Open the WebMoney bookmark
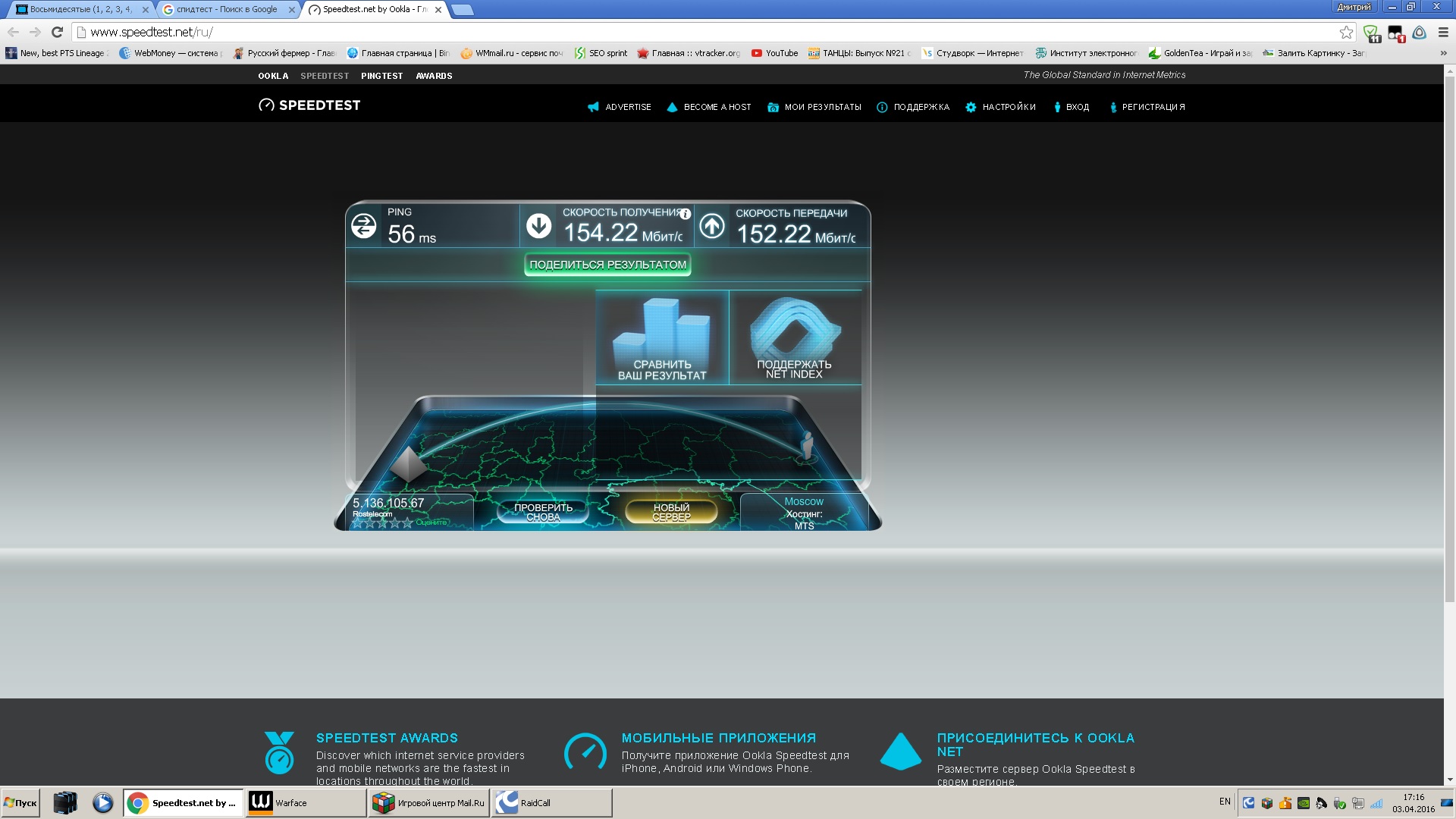Viewport: 1456px width, 819px height. pyautogui.click(x=170, y=53)
